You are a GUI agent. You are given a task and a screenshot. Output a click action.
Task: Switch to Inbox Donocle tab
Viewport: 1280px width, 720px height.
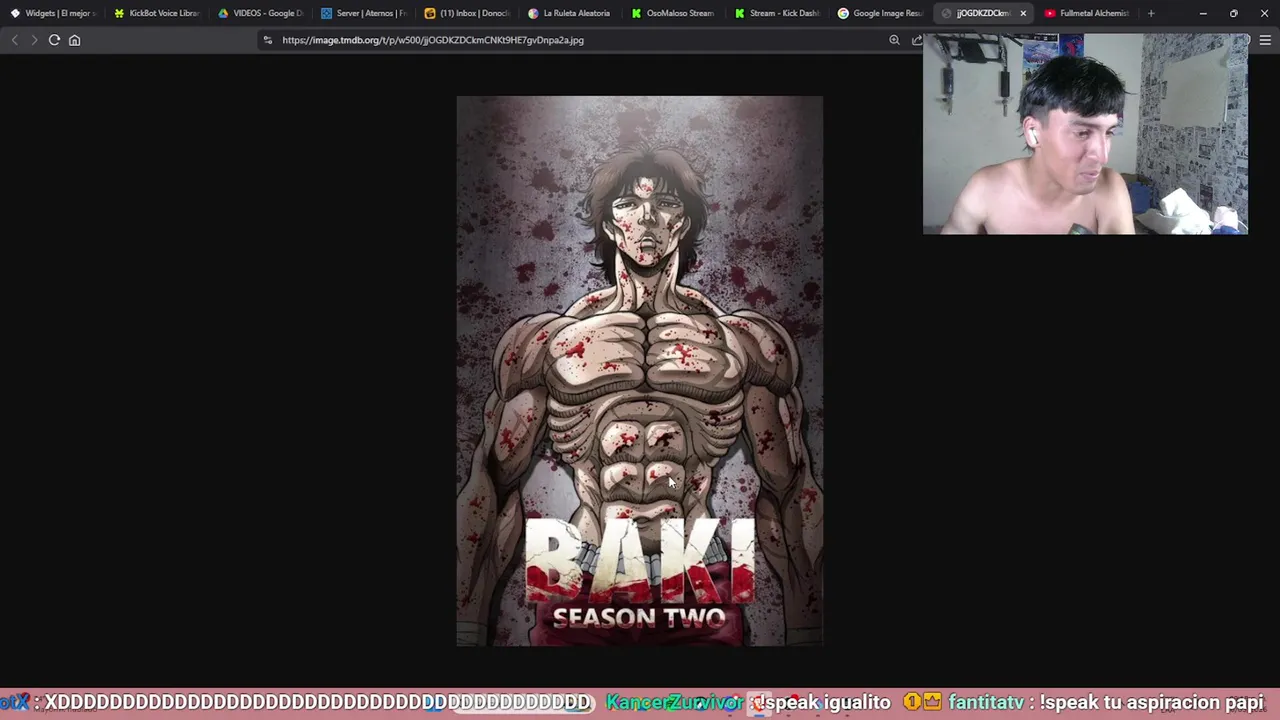tap(467, 13)
